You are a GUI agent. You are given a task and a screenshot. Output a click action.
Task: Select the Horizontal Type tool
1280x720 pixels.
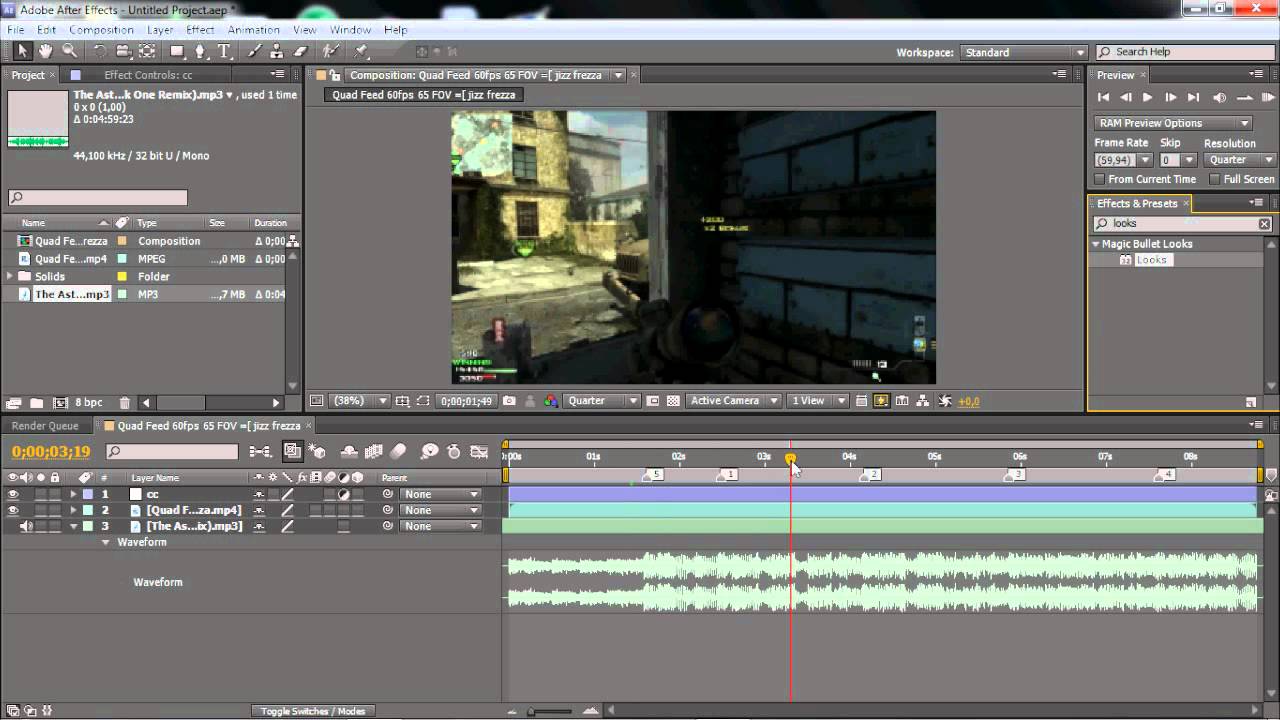pyautogui.click(x=224, y=51)
